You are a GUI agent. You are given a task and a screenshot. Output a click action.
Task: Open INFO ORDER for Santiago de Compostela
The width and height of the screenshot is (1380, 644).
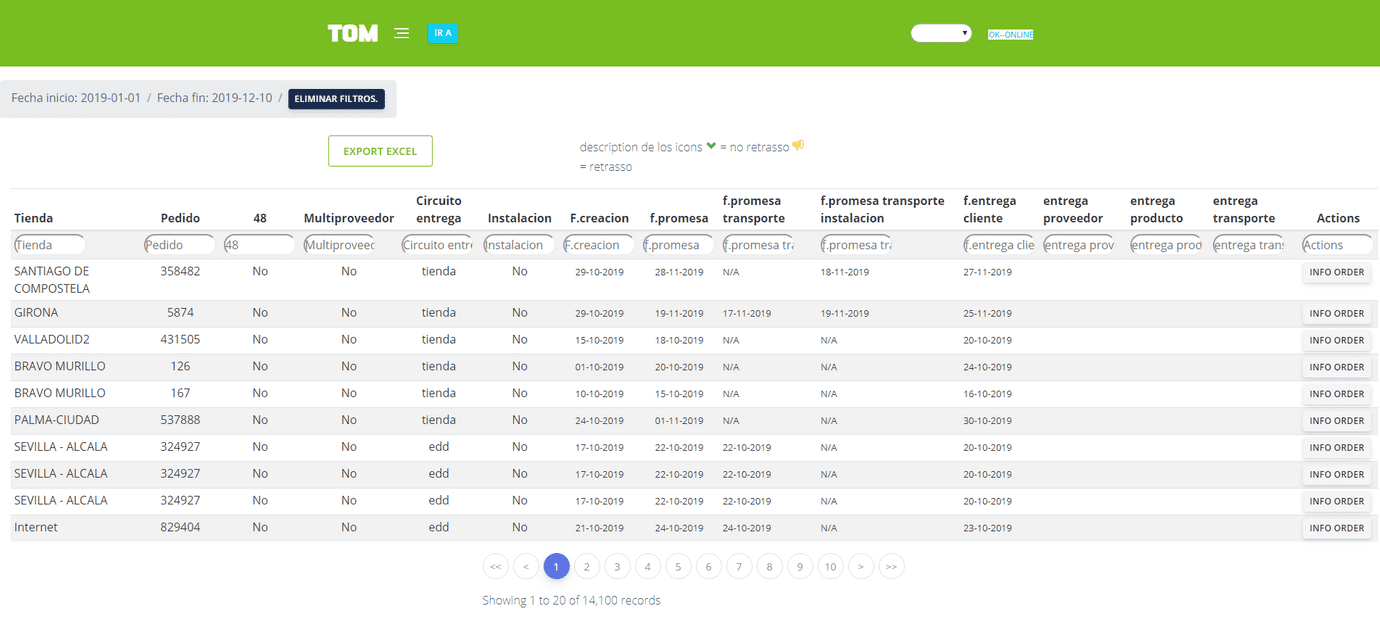1337,272
